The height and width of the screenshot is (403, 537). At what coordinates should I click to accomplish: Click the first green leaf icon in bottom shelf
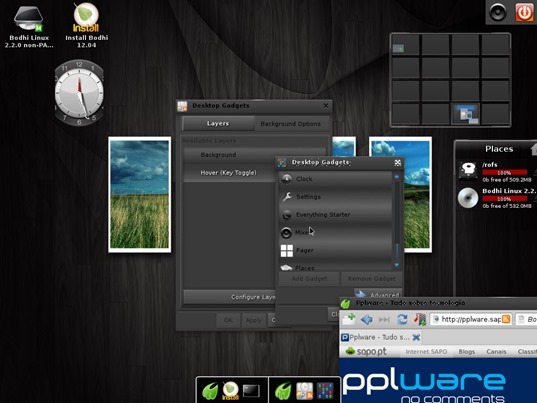(x=210, y=391)
